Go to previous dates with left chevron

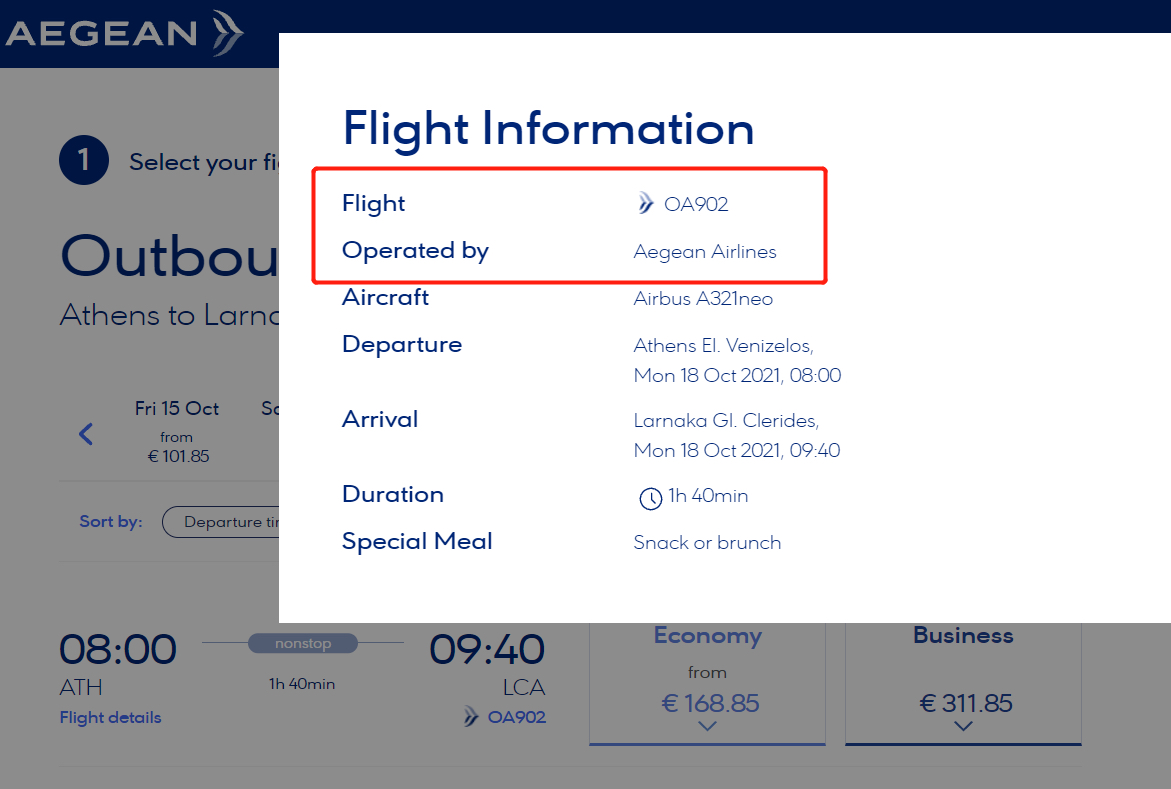coord(87,434)
